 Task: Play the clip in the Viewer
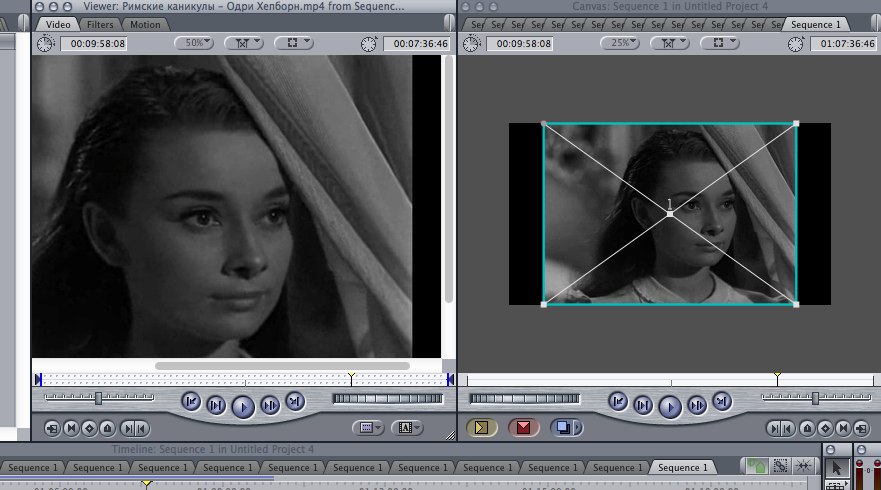pyautogui.click(x=243, y=407)
